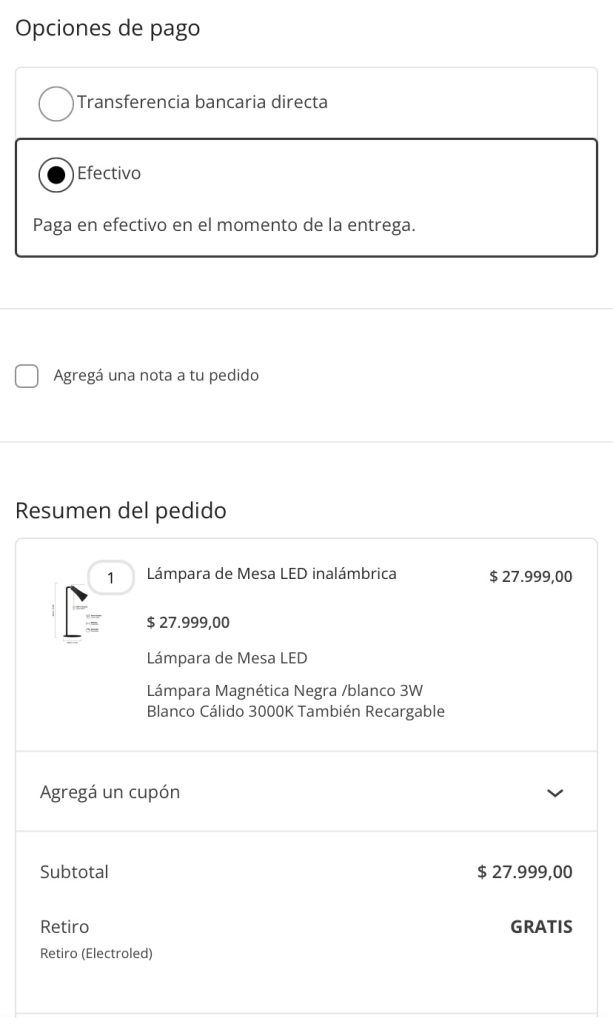Click the product line total at right
Viewport: 613px width, 1024px height.
[x=530, y=576]
